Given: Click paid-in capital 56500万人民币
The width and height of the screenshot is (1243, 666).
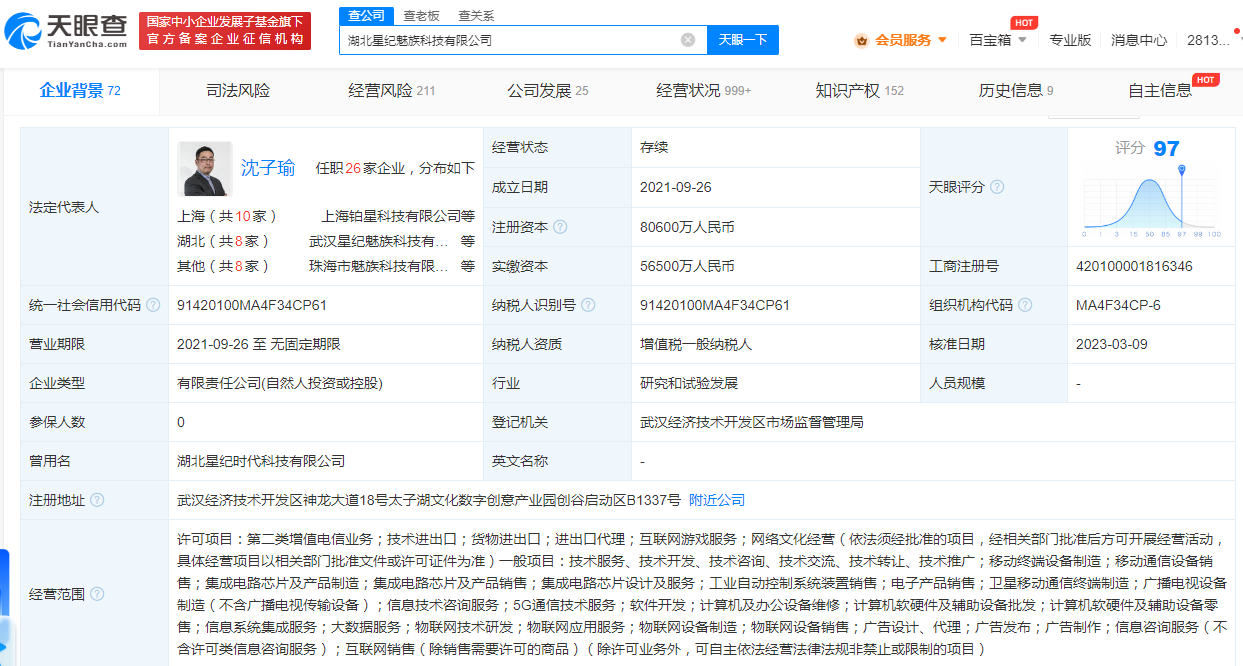Looking at the screenshot, I should tap(687, 266).
